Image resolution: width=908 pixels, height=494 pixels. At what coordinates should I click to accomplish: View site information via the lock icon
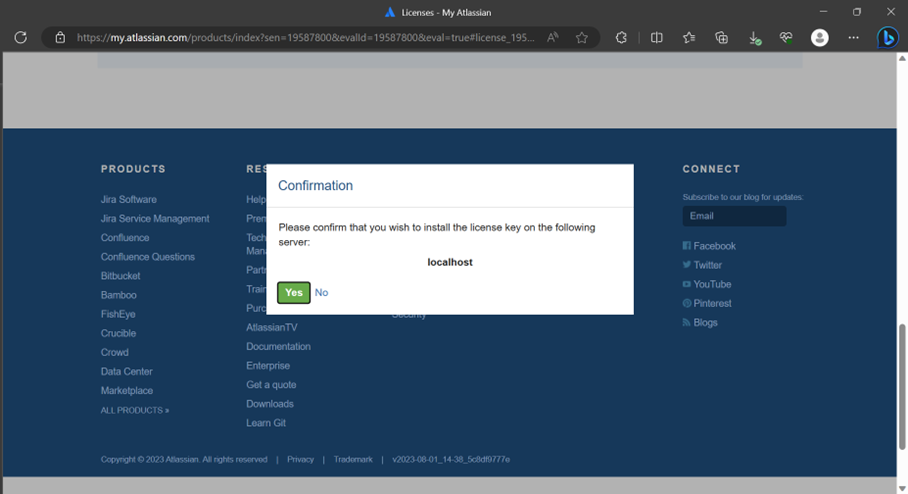[60, 38]
